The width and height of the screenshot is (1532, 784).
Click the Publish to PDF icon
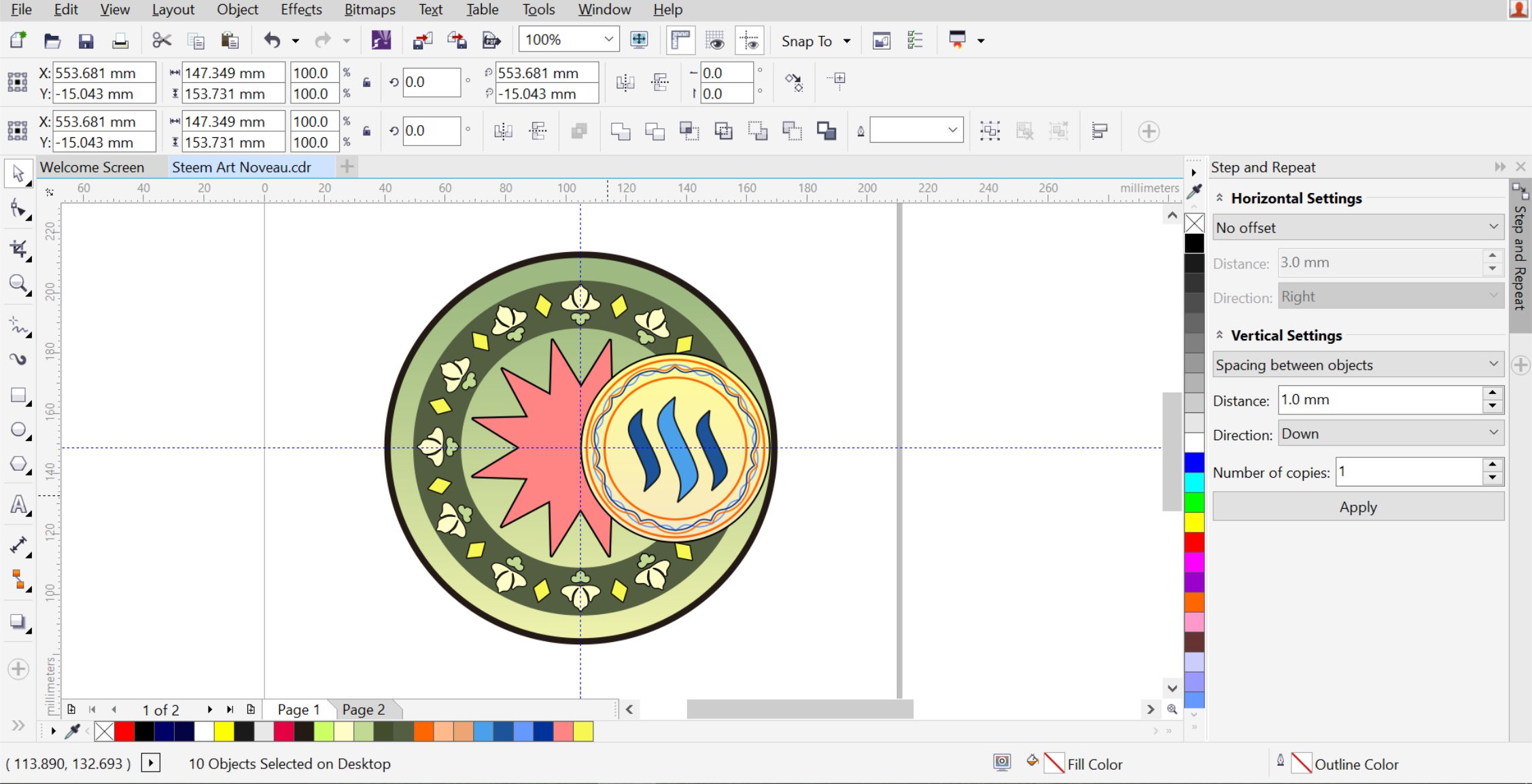(491, 41)
